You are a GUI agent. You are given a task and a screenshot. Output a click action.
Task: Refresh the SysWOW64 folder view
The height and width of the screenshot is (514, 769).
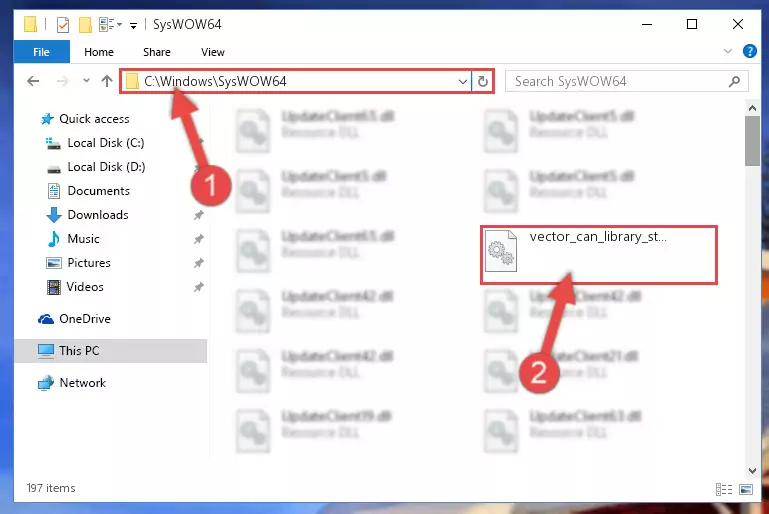483,81
